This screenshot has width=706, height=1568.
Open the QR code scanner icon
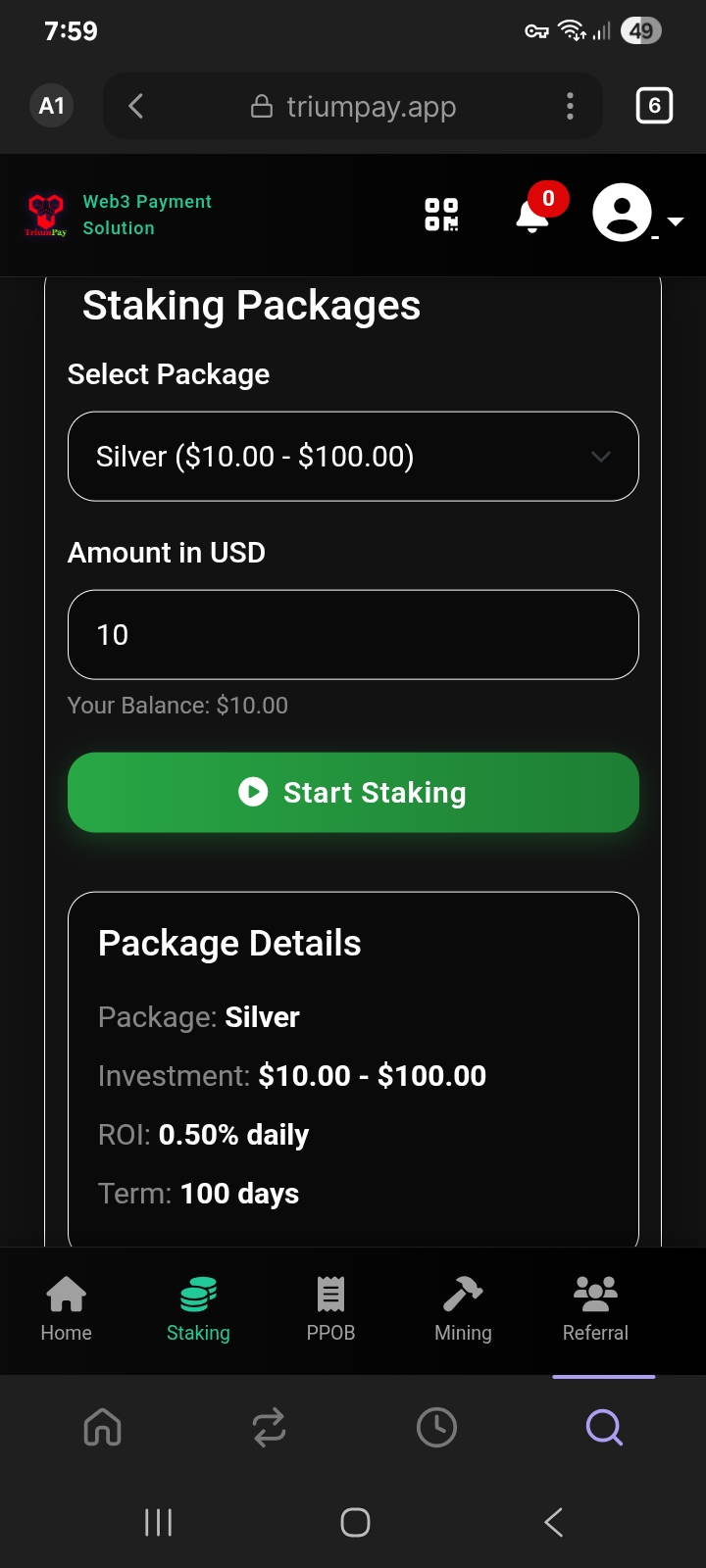point(441,214)
